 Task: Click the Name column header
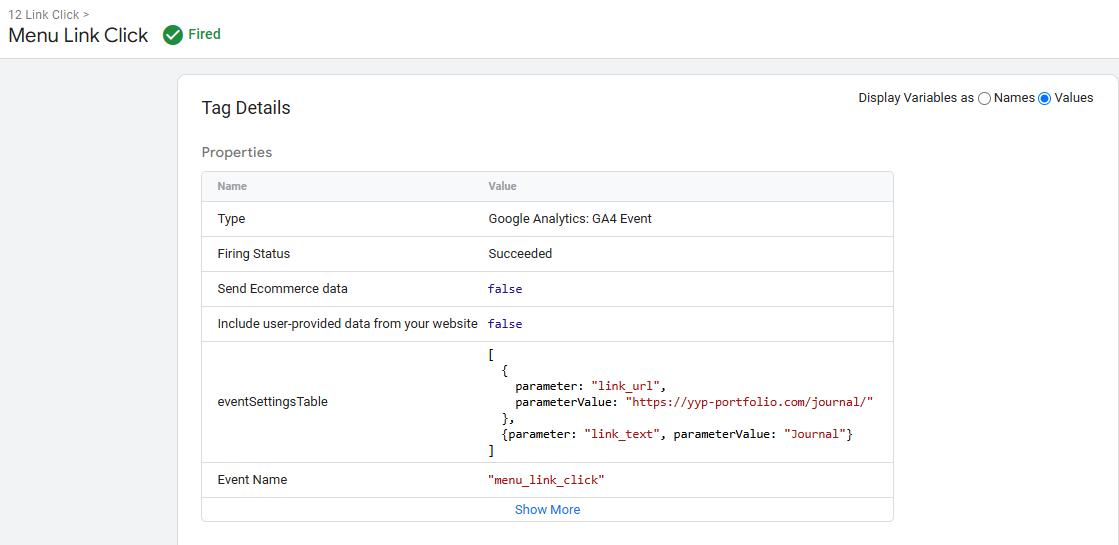232,186
